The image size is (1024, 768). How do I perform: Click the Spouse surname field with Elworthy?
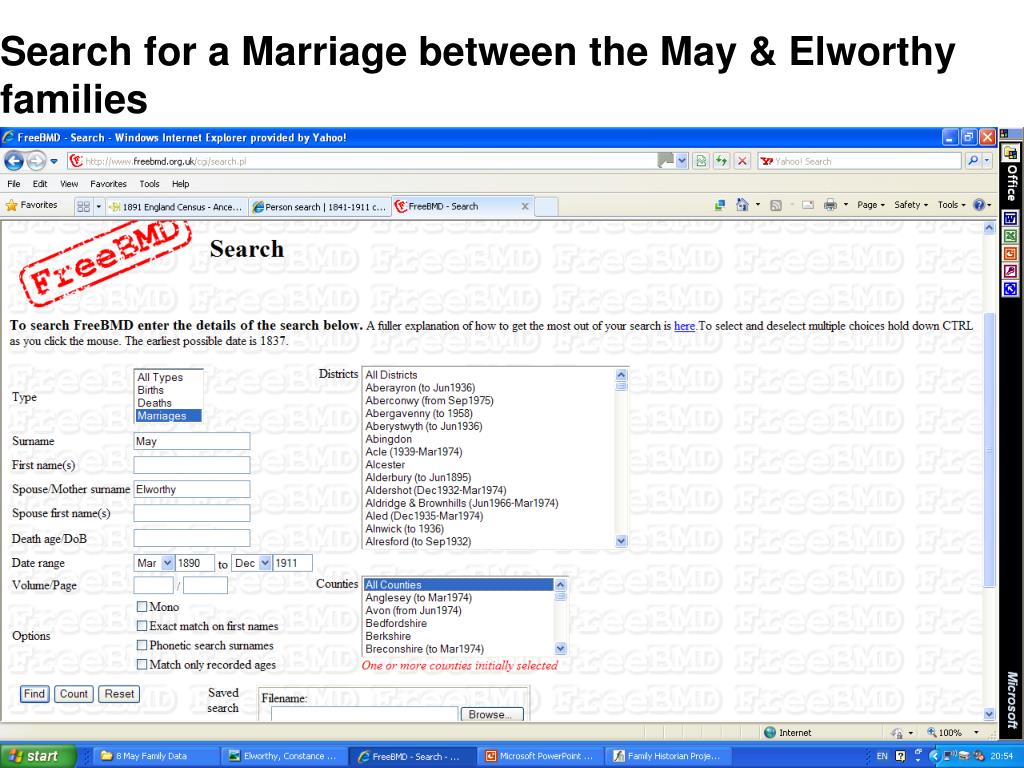tap(191, 489)
